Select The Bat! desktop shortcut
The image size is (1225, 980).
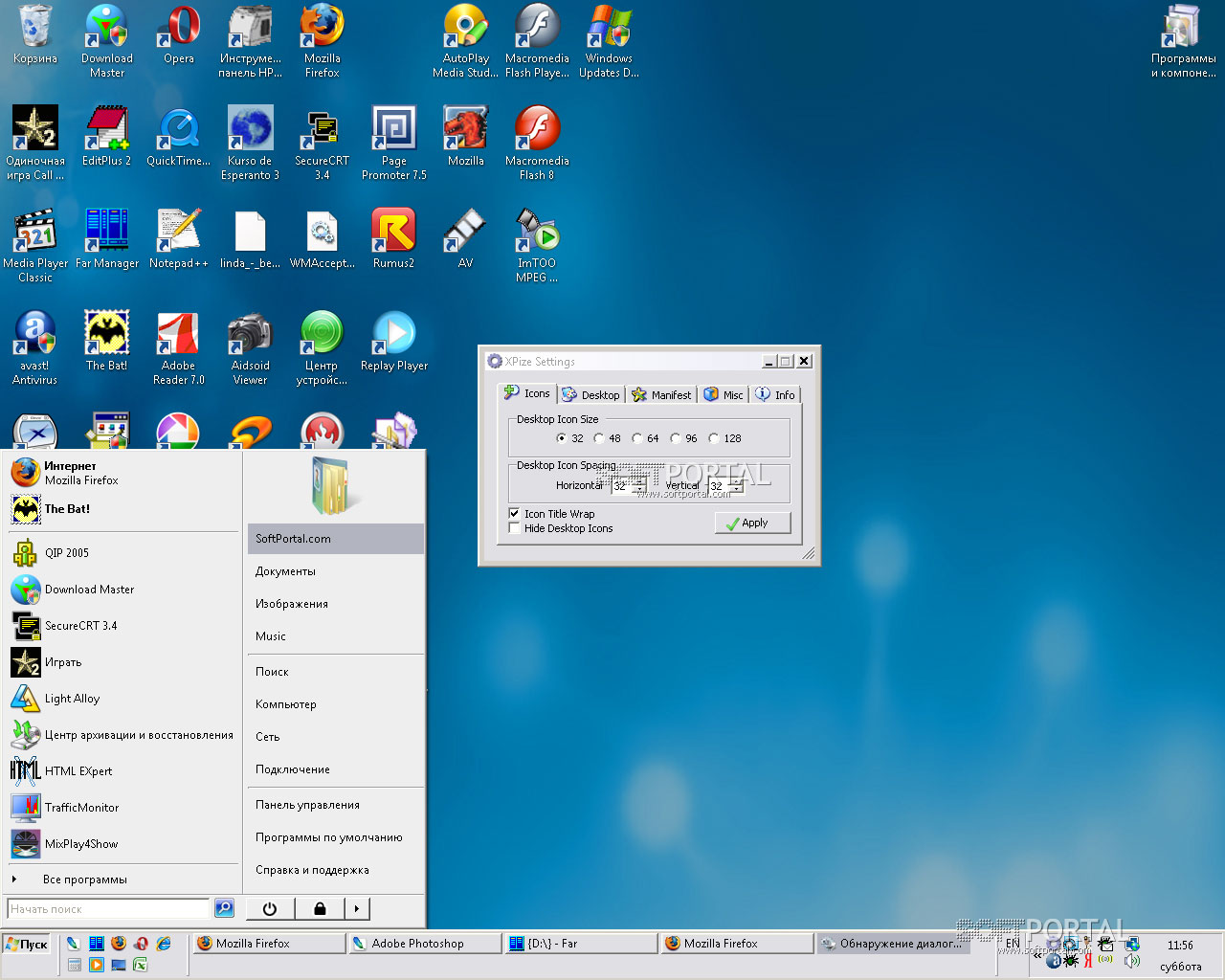[x=107, y=342]
